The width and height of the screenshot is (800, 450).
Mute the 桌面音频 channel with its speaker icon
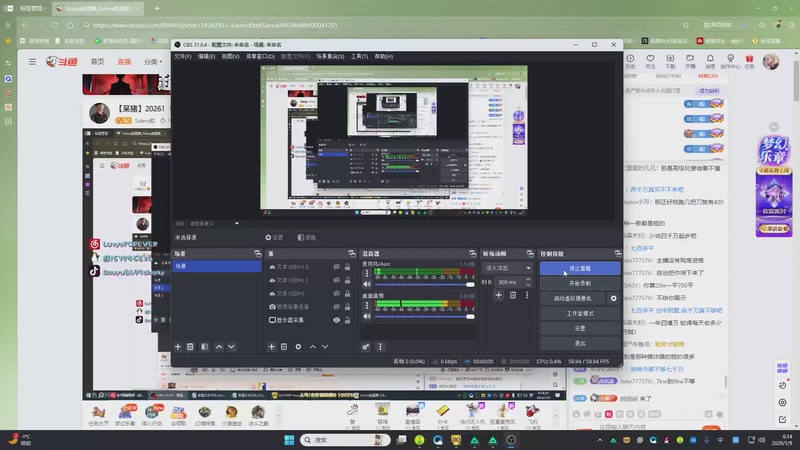(x=367, y=316)
